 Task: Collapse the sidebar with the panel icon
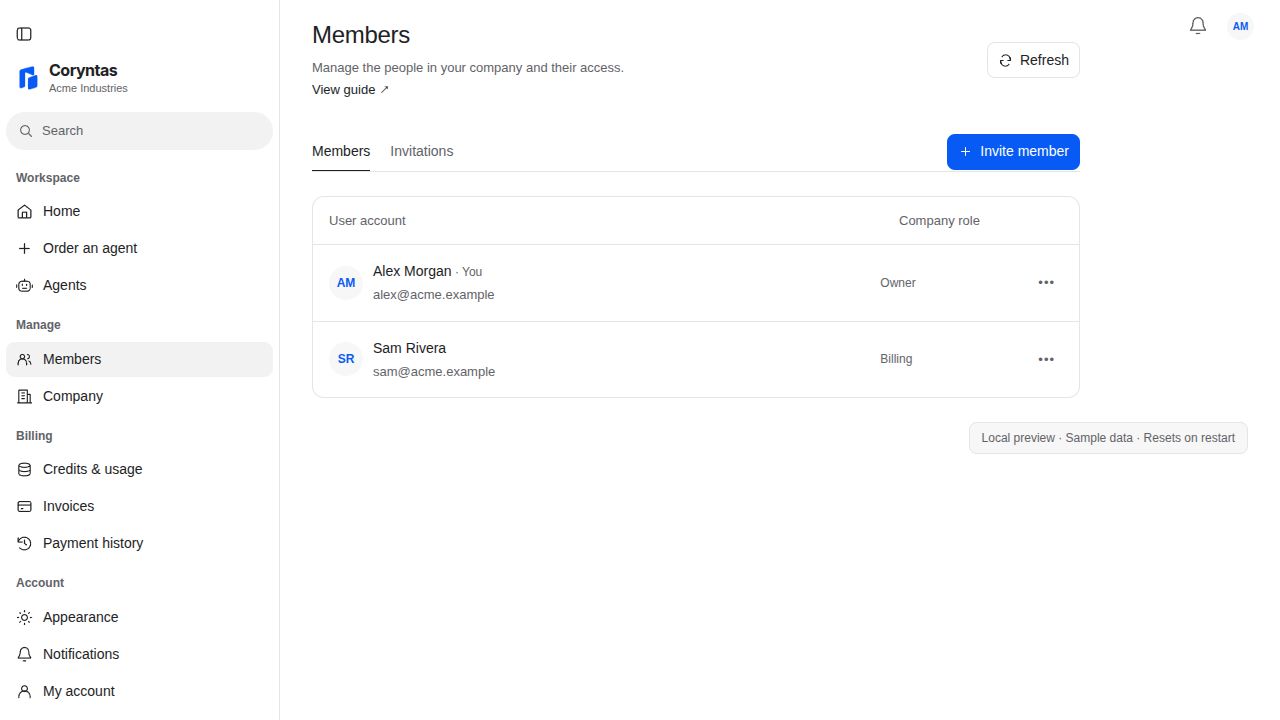tap(24, 34)
